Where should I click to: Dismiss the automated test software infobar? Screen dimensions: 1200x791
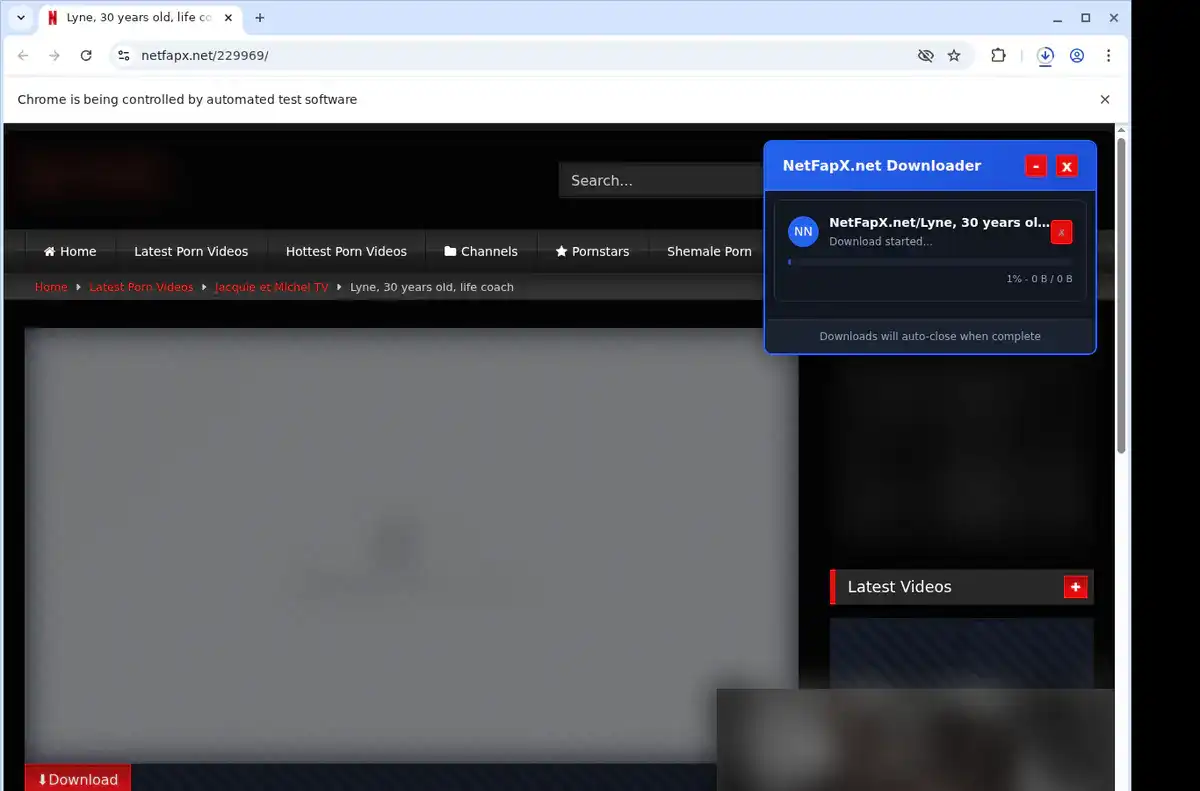coord(1105,100)
